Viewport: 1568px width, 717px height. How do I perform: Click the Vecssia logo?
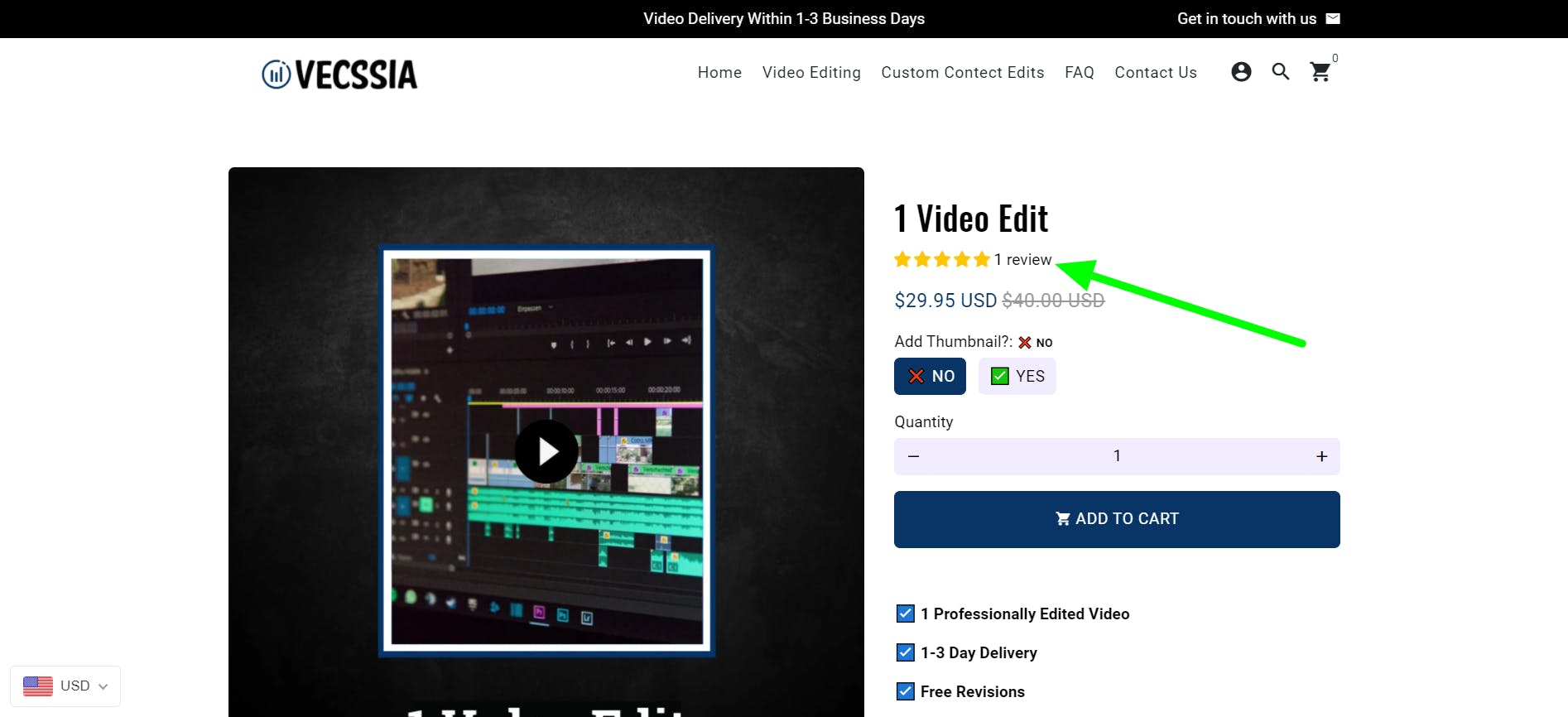pyautogui.click(x=339, y=75)
